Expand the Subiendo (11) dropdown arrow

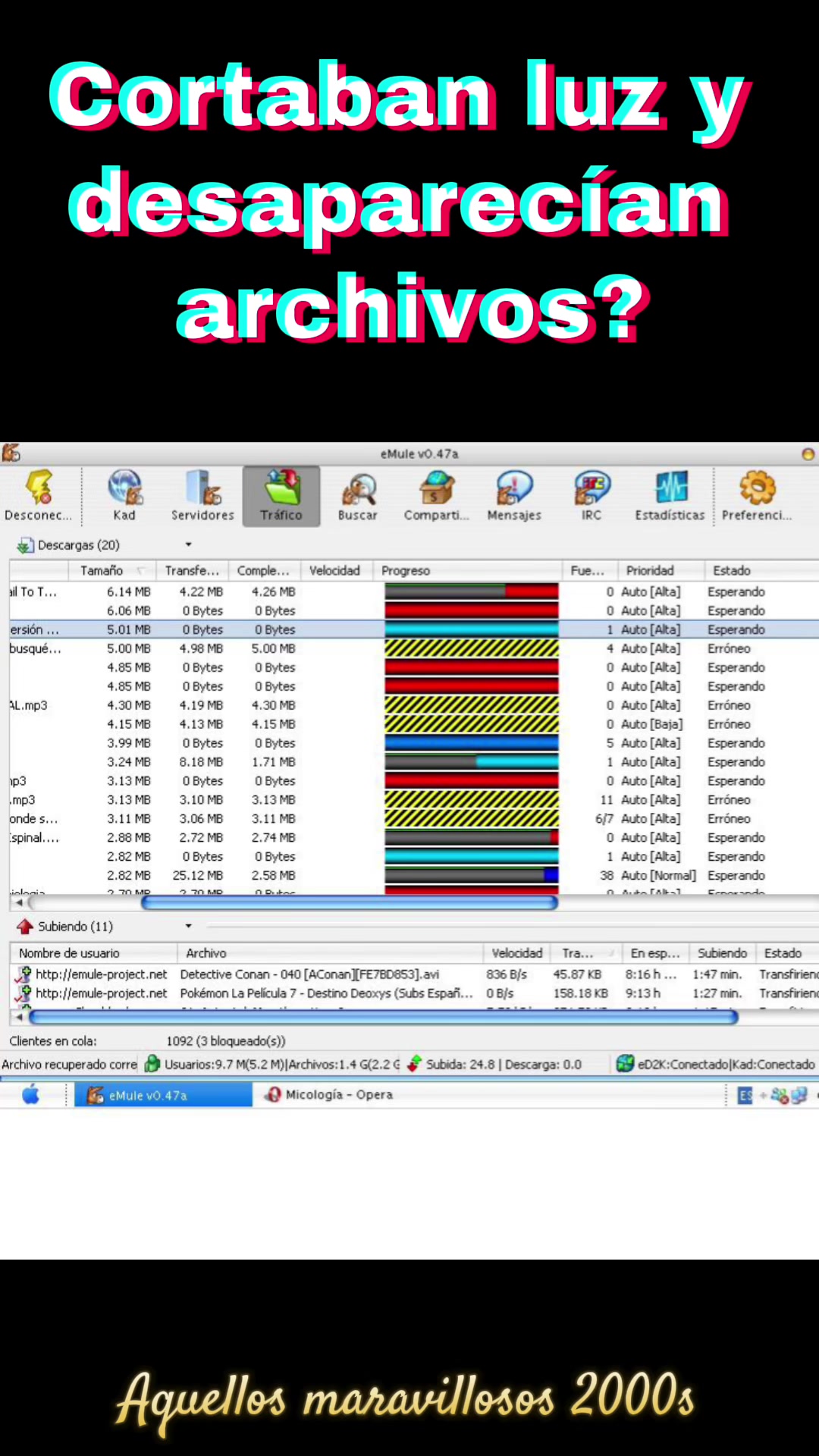[x=188, y=926]
